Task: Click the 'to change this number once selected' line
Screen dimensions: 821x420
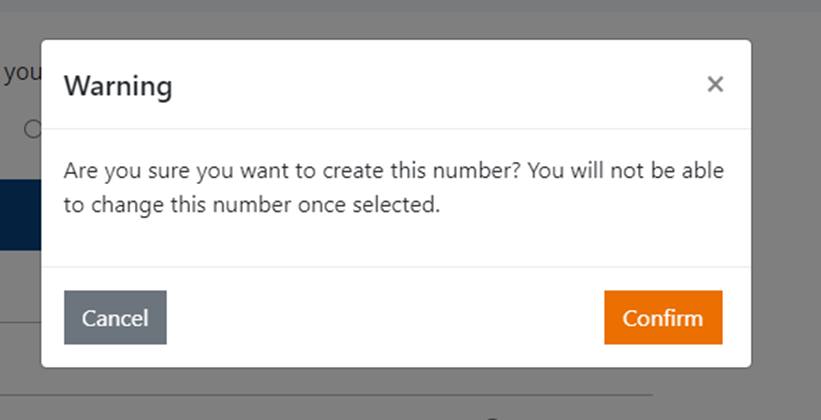Action: pos(251,207)
